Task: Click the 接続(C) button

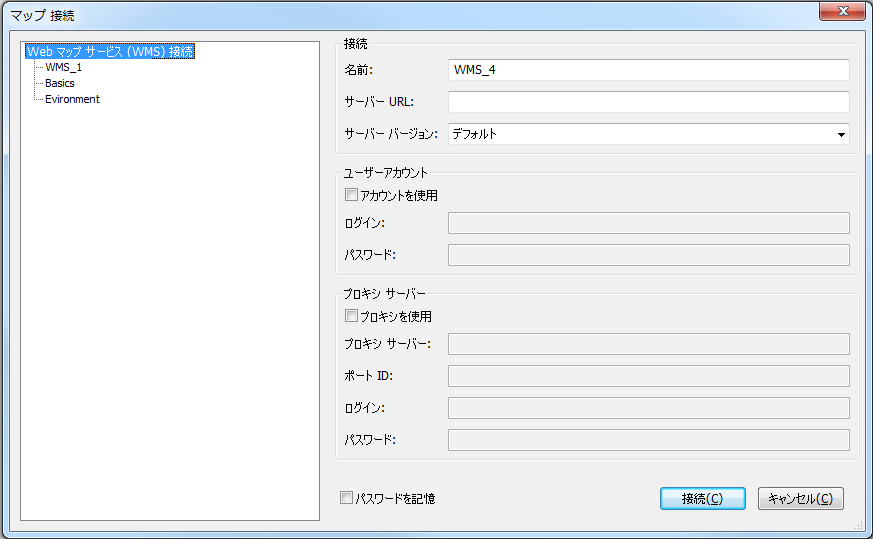Action: coord(703,498)
